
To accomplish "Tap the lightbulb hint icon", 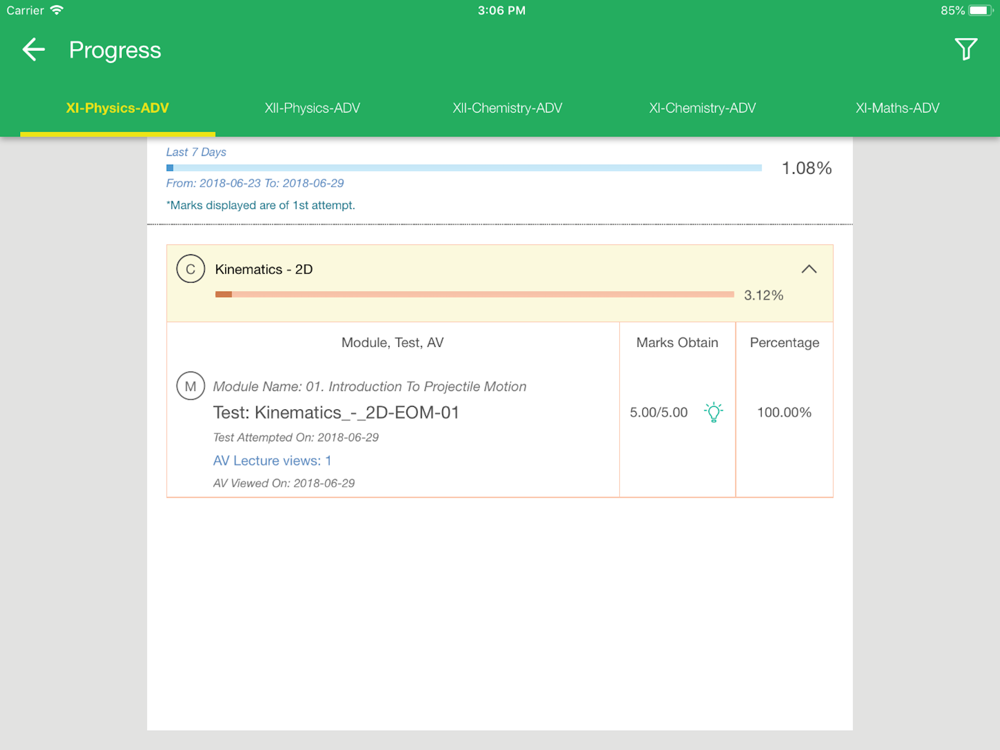I will tap(713, 412).
